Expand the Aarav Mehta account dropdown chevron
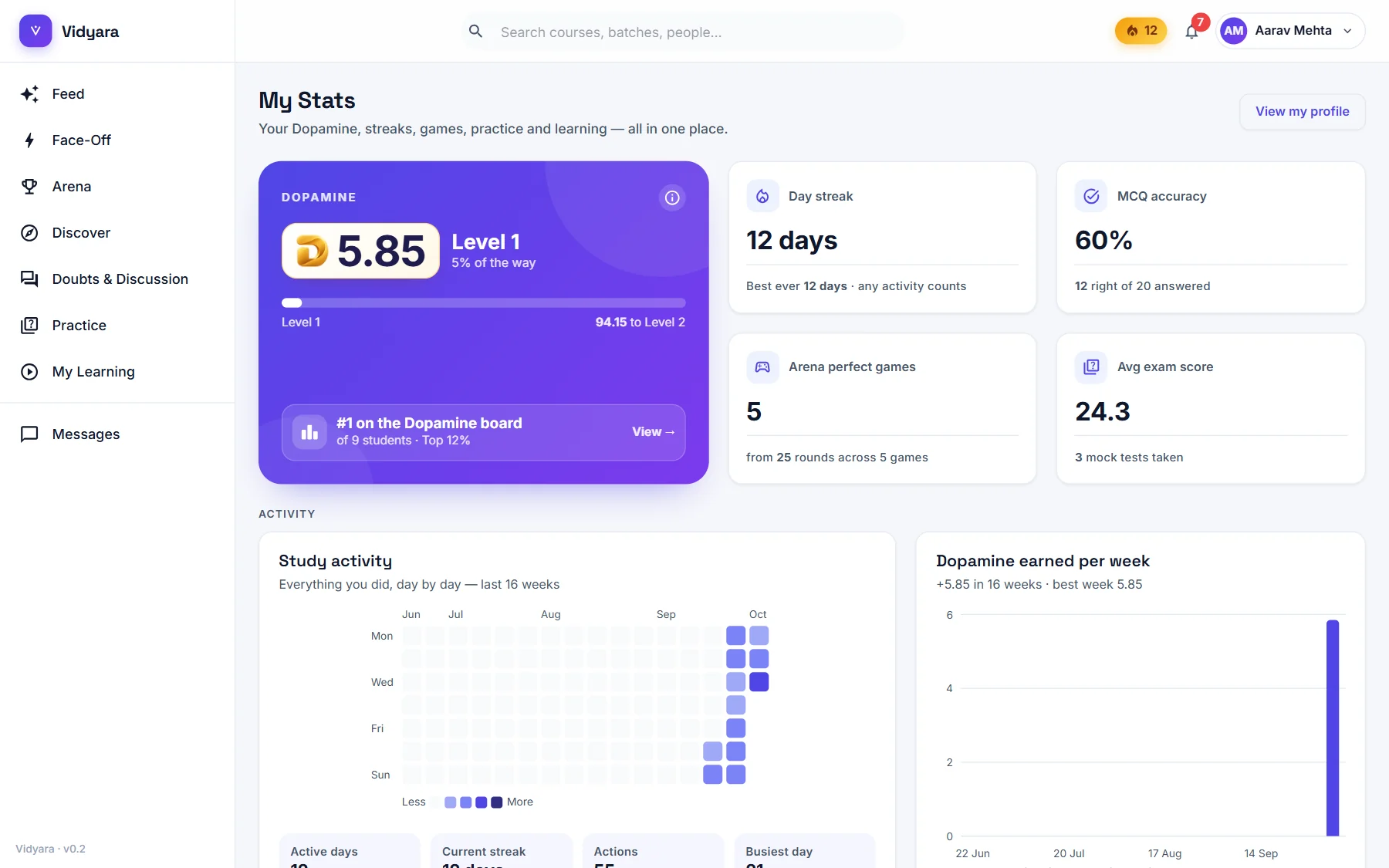The image size is (1389, 868). (1347, 32)
